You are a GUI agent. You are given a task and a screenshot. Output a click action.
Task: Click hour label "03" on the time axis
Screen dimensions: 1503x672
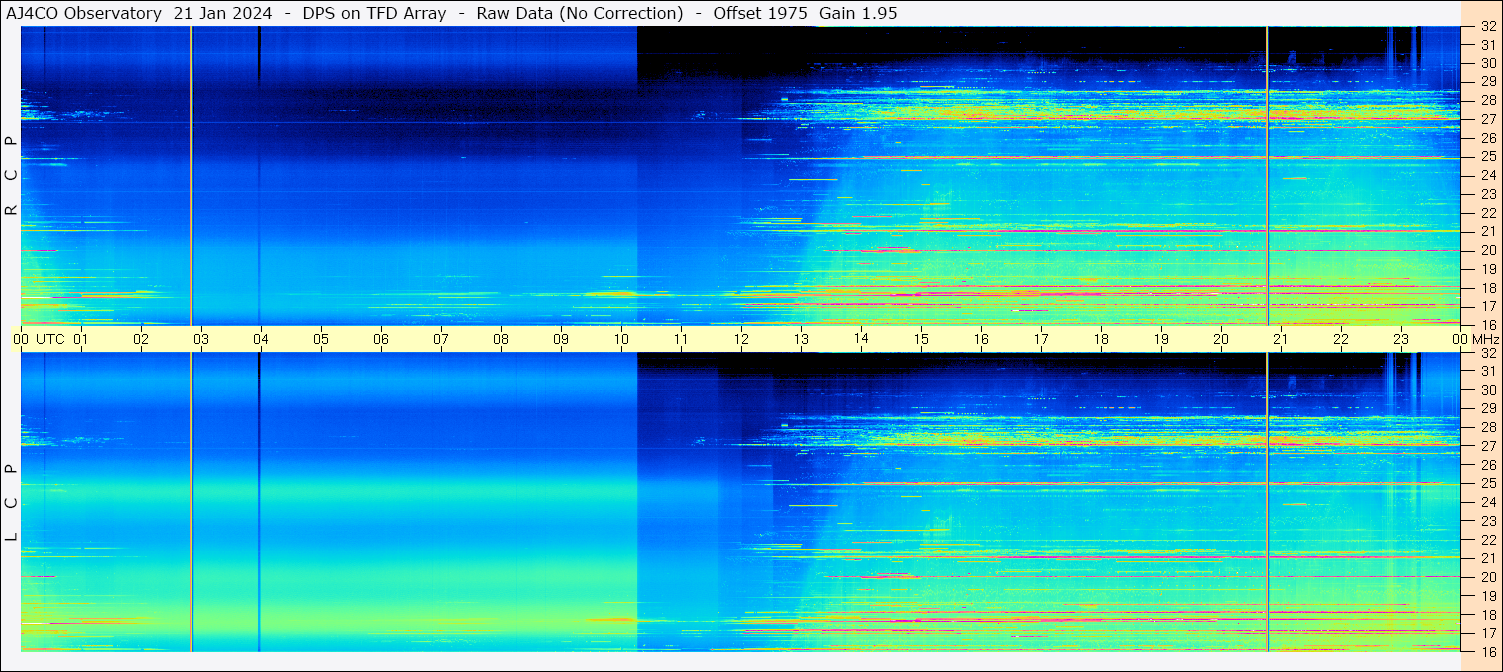[x=201, y=339]
